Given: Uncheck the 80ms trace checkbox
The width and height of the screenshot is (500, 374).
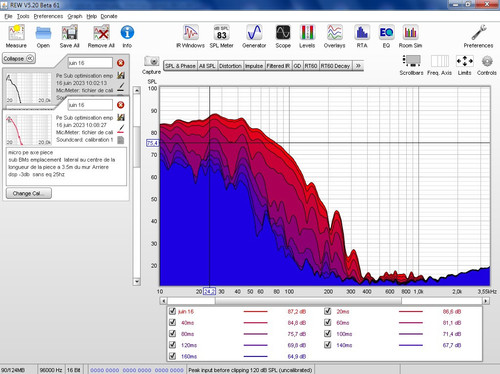Looking at the screenshot, I should click(x=172, y=334).
